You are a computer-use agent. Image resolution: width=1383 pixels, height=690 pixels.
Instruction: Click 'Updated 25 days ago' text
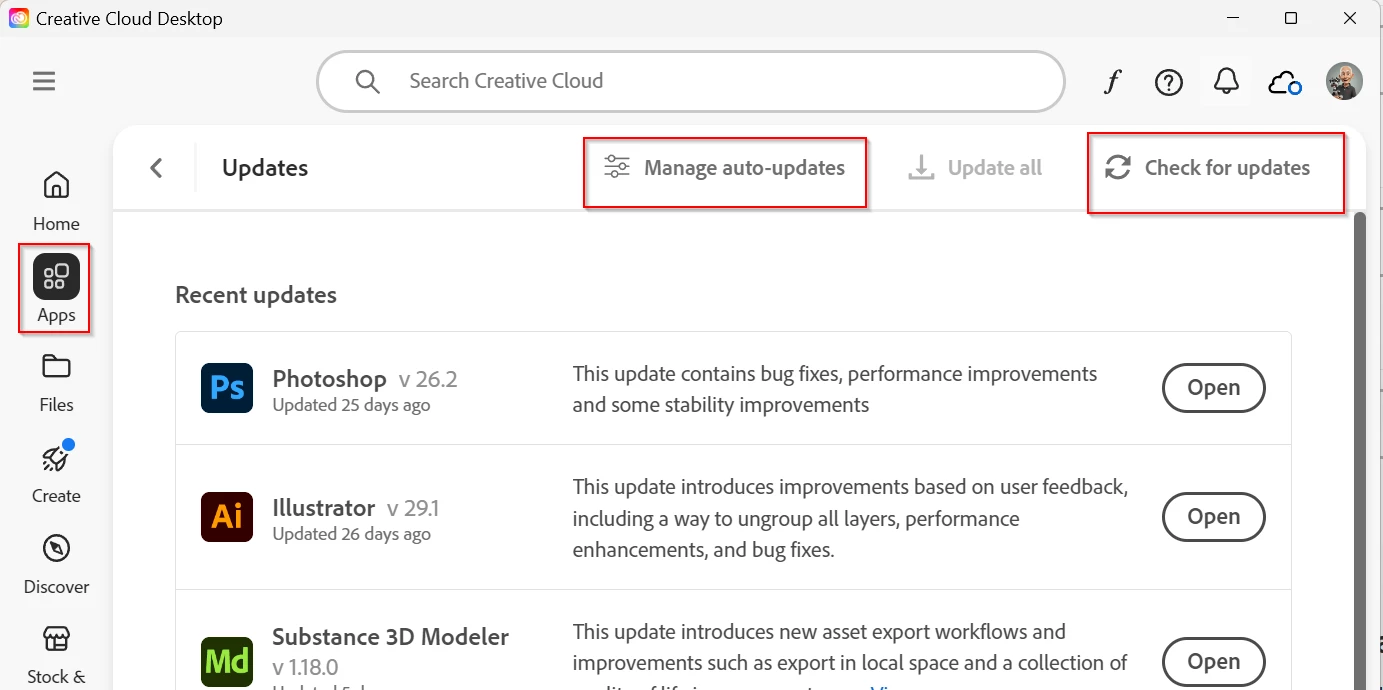351,405
